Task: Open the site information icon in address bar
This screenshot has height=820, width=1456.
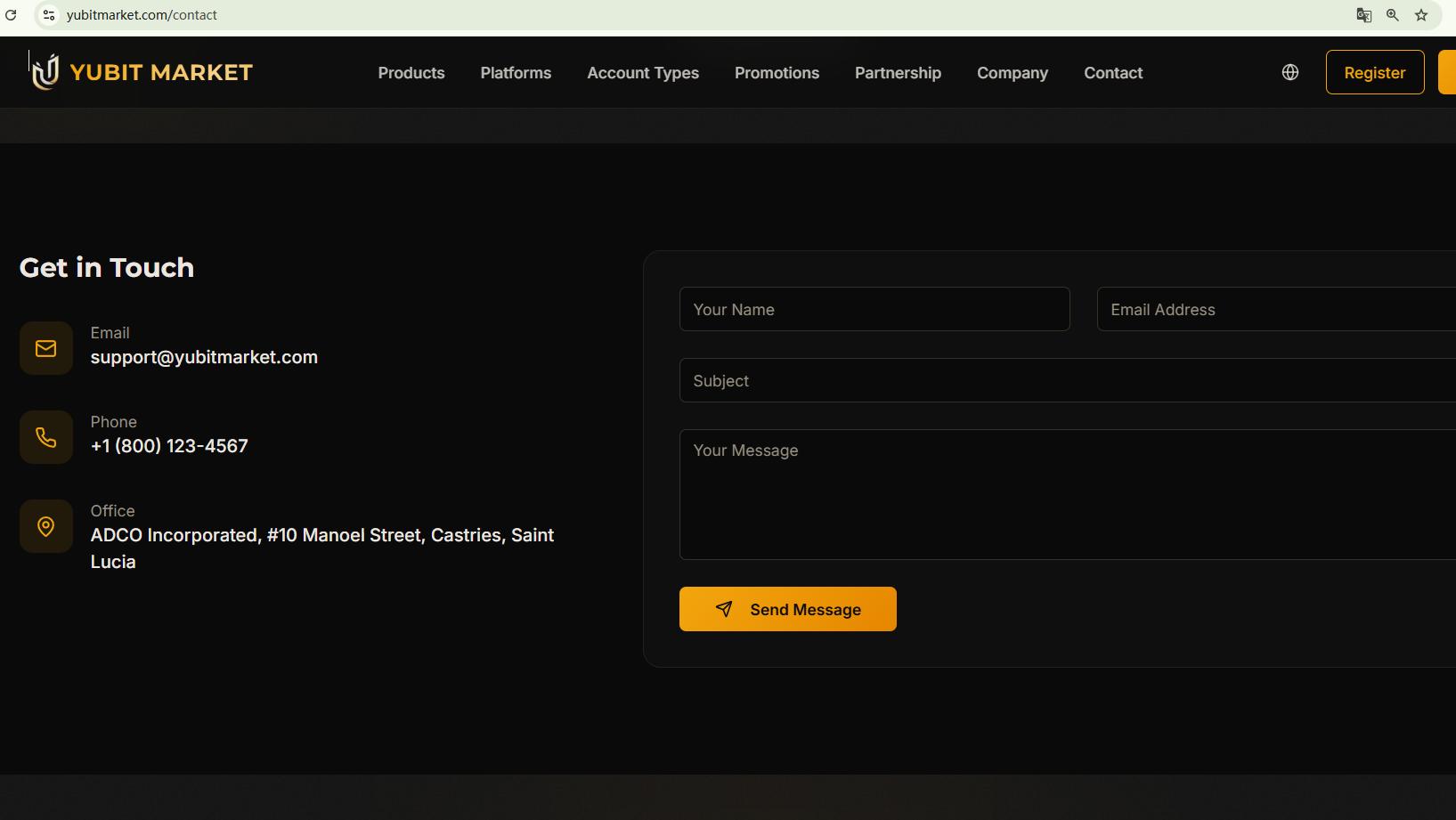Action: click(49, 15)
